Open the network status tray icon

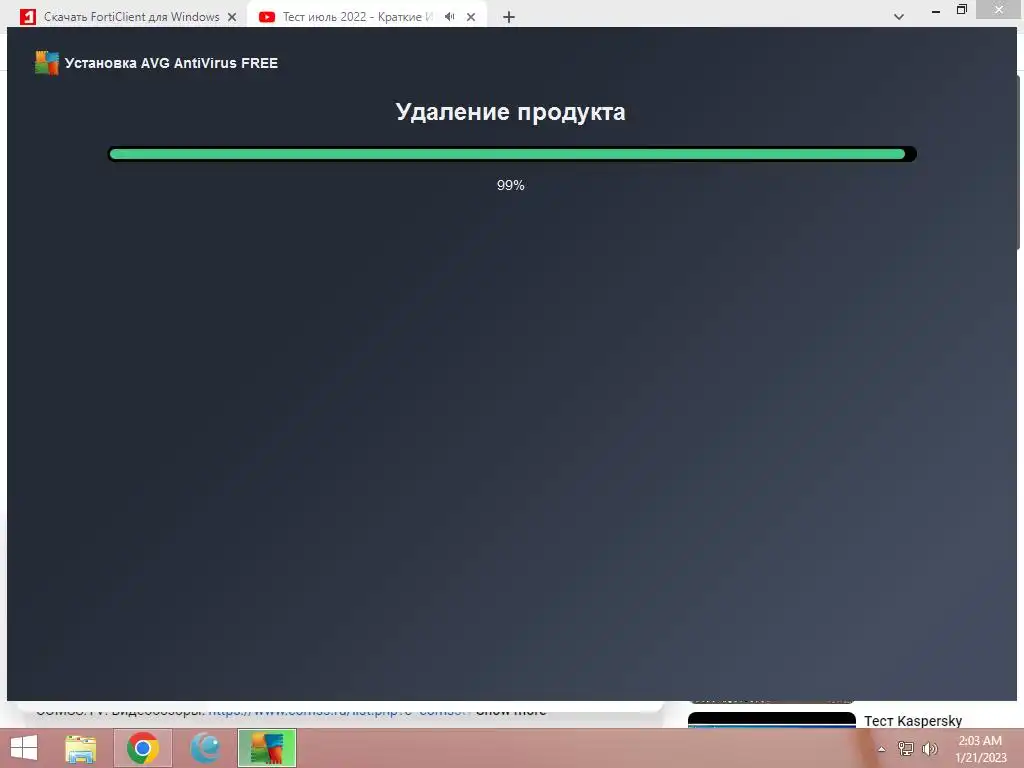point(905,748)
